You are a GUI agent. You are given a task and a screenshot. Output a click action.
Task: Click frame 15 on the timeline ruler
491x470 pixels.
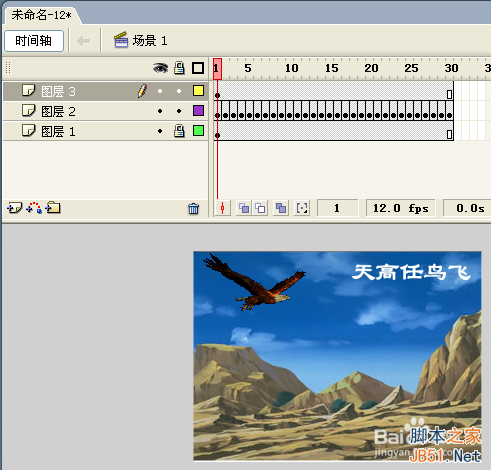[331, 68]
